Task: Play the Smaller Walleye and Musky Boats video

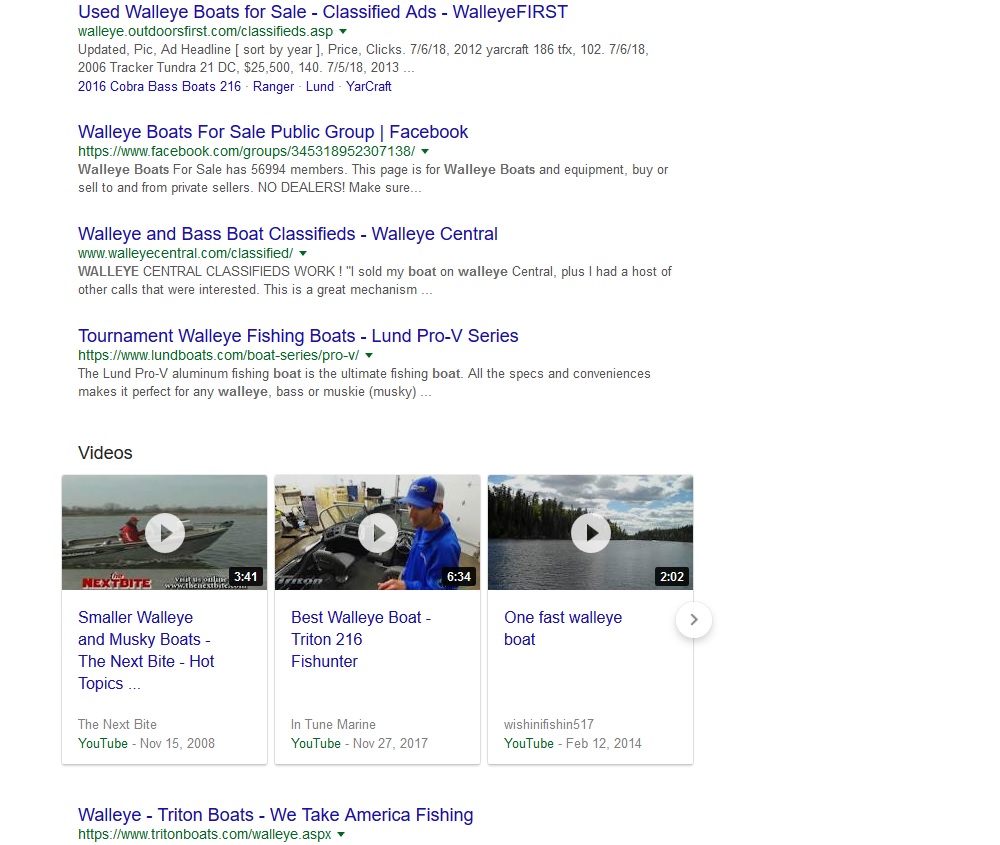Action: click(165, 533)
